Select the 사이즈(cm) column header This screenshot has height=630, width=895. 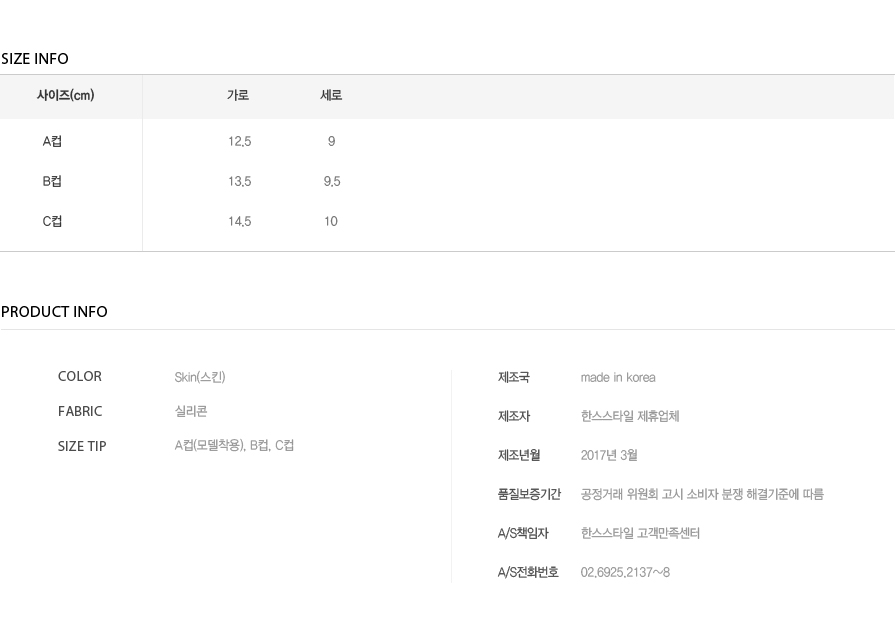[66, 95]
